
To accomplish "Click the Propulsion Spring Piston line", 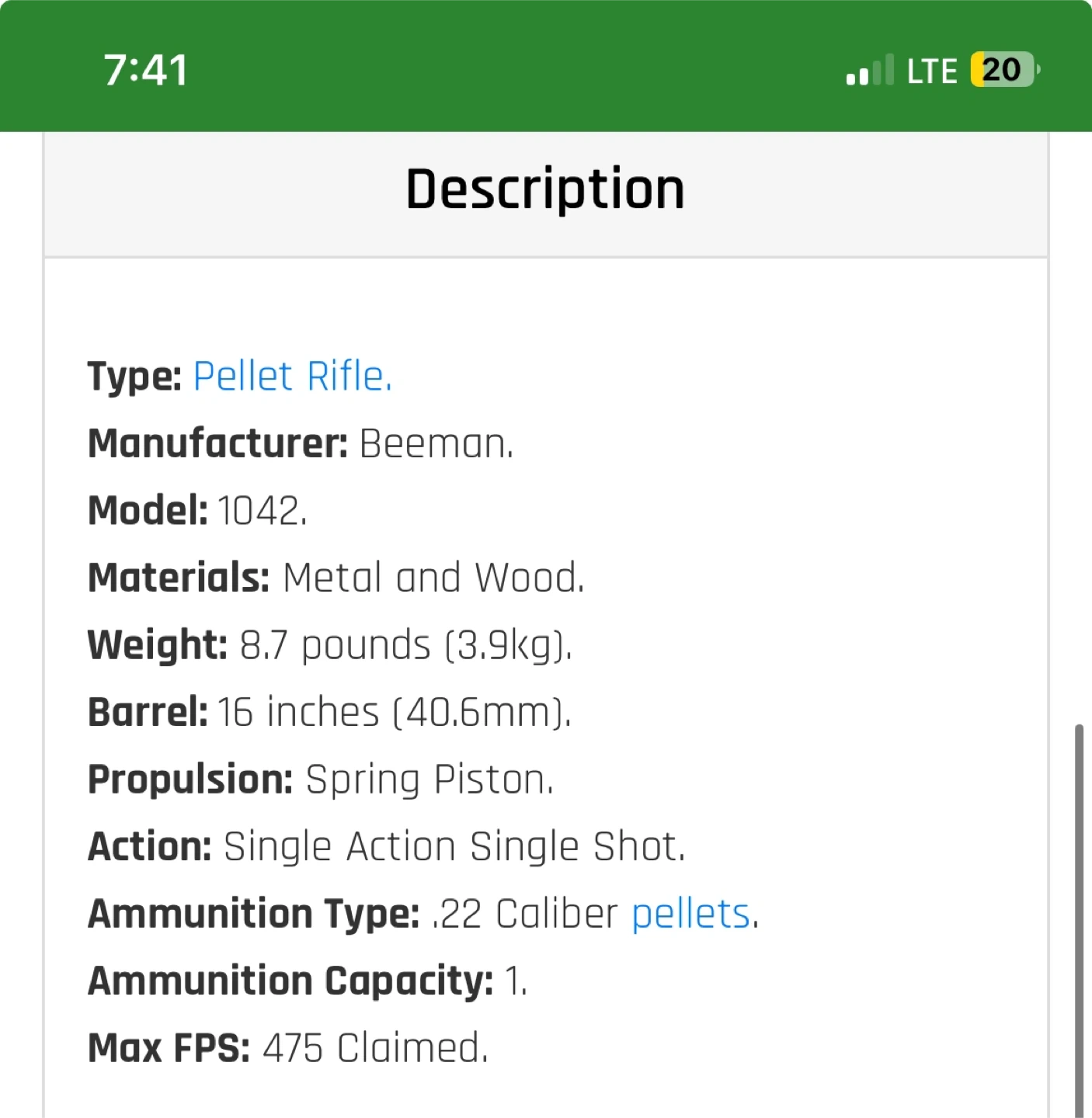I will tap(320, 779).
